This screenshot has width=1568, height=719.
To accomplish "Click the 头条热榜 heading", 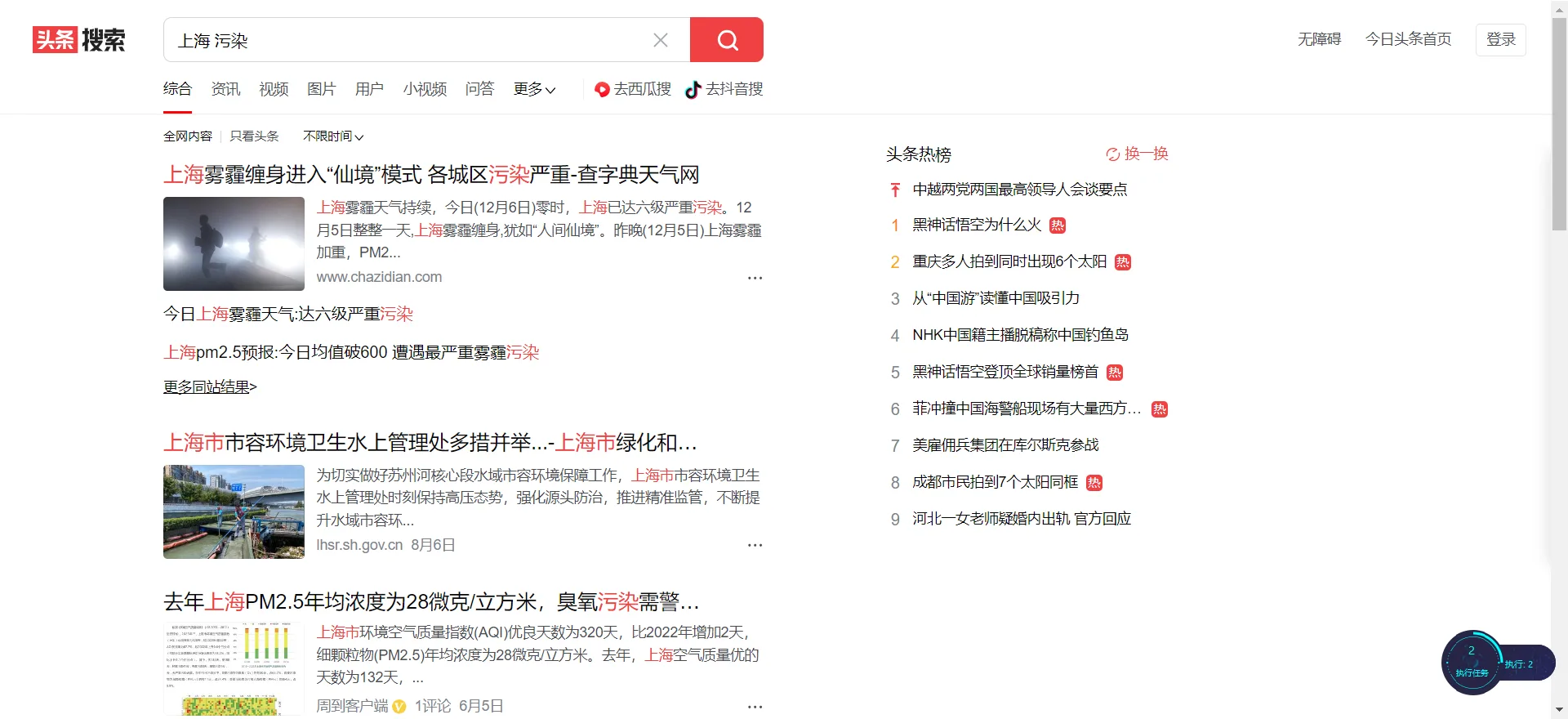I will 919,154.
